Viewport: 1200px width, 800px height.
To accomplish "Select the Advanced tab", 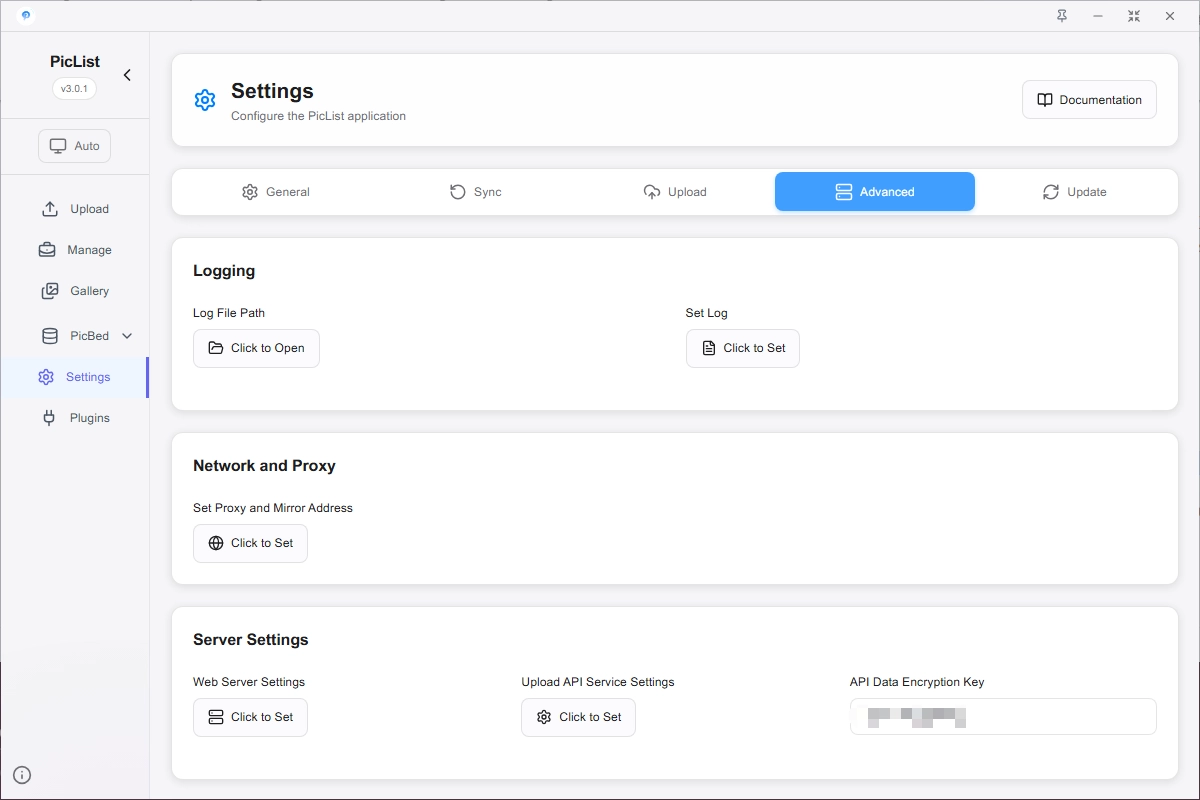I will (x=875, y=192).
